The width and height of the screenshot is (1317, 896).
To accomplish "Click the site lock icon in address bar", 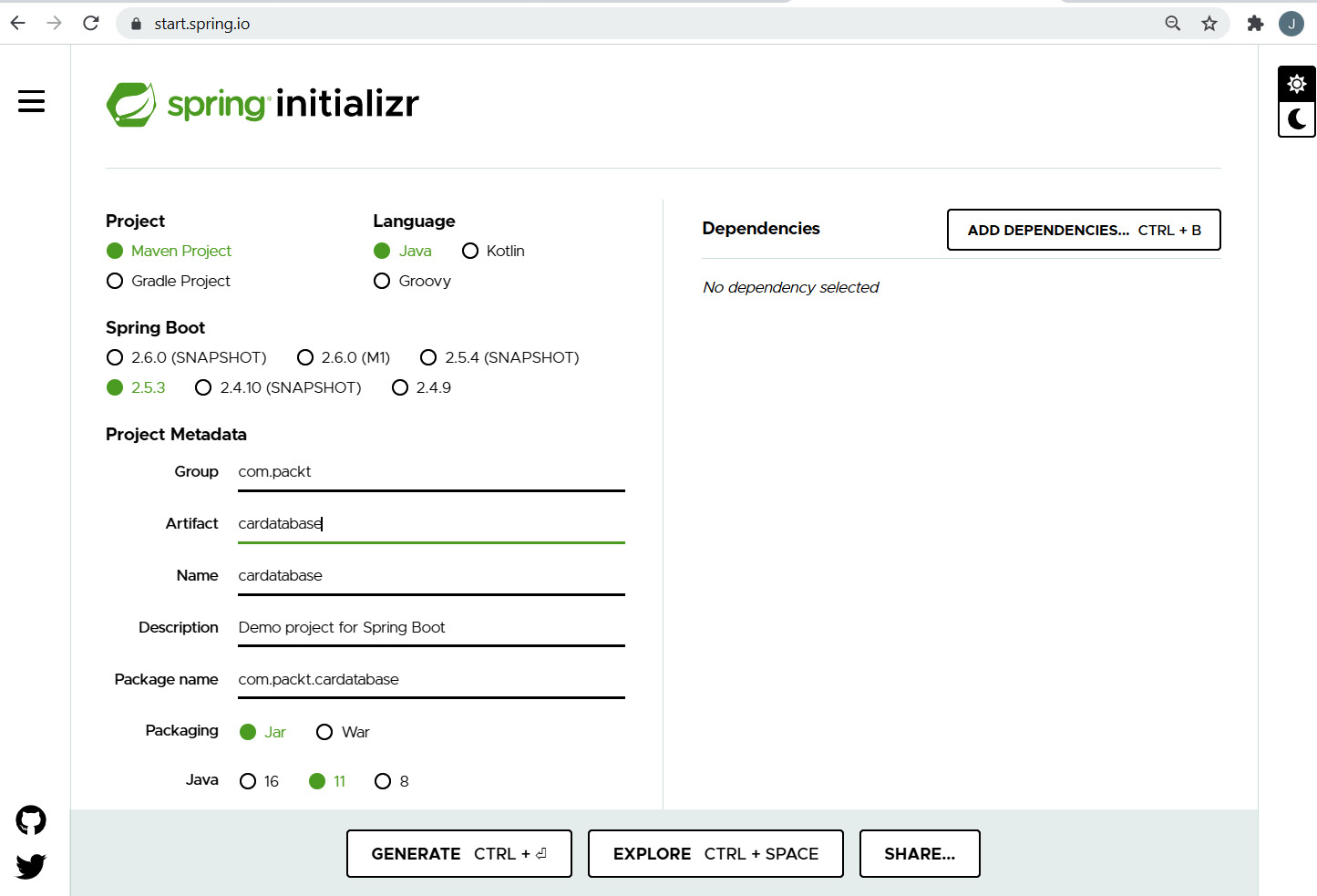I will (137, 24).
